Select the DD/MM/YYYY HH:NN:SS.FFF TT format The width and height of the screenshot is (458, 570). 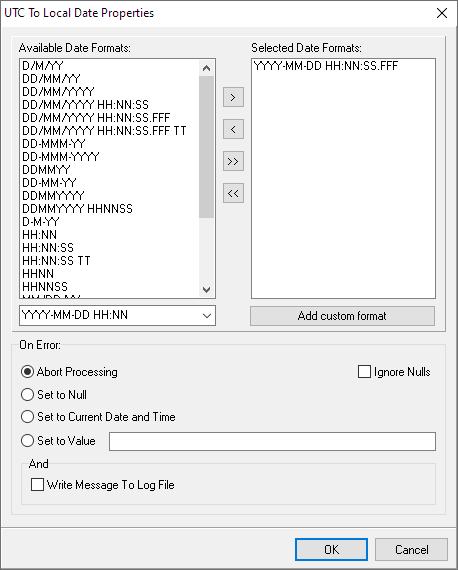click(x=104, y=131)
